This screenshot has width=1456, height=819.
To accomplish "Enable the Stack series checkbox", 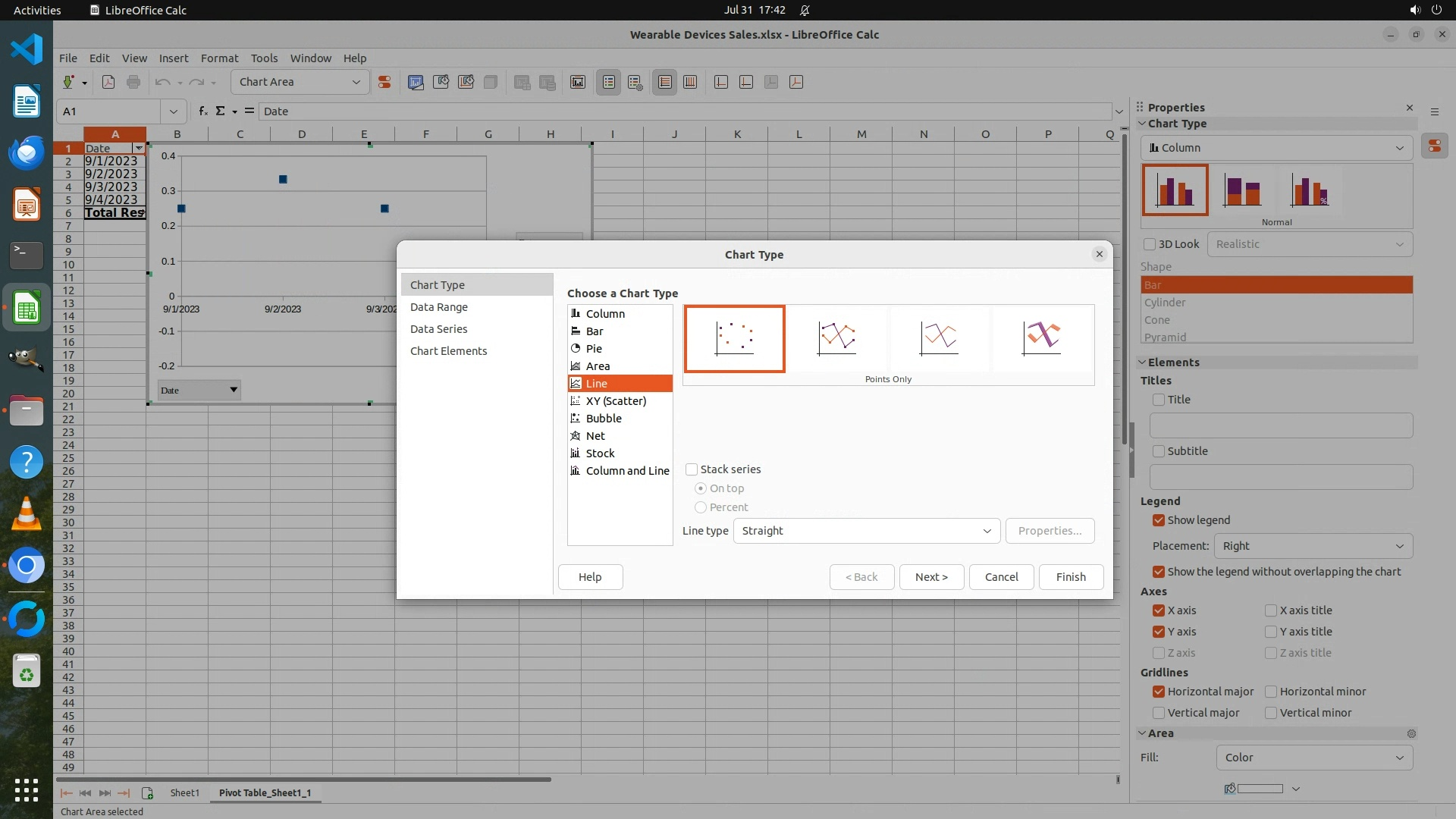I will coord(692,469).
